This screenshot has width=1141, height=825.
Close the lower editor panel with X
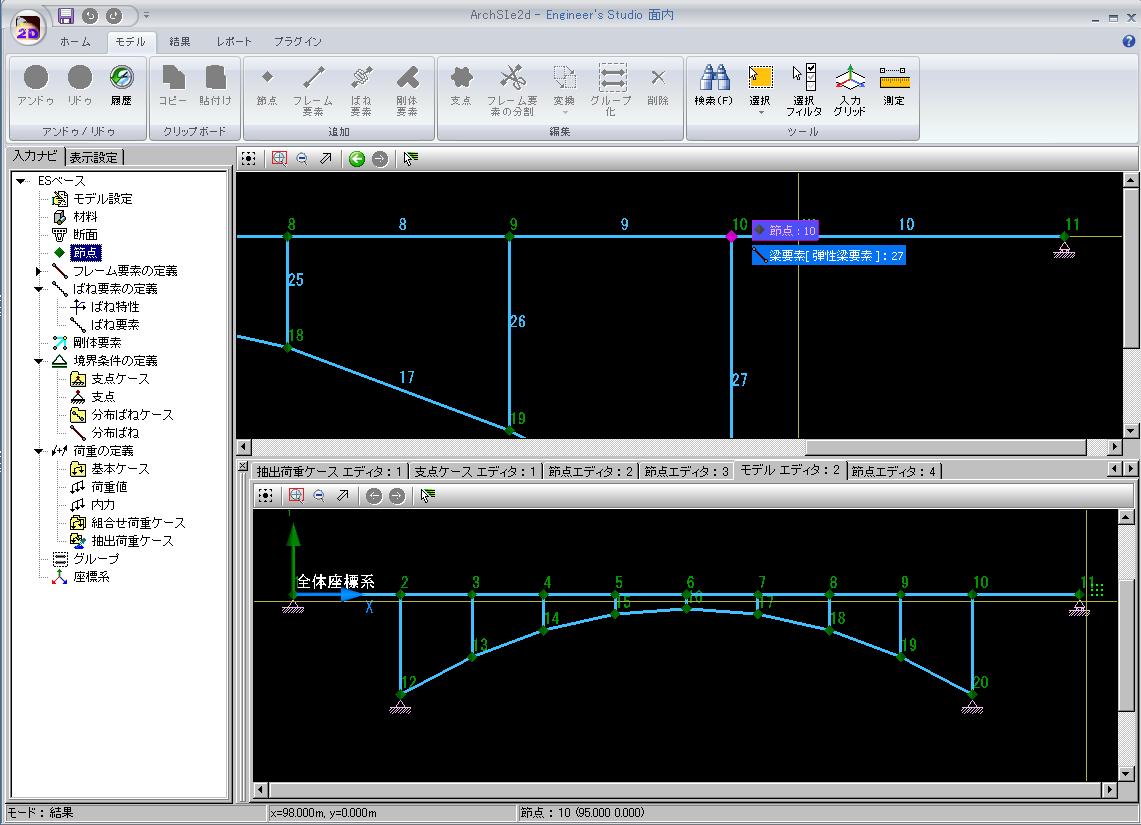pyautogui.click(x=243, y=466)
